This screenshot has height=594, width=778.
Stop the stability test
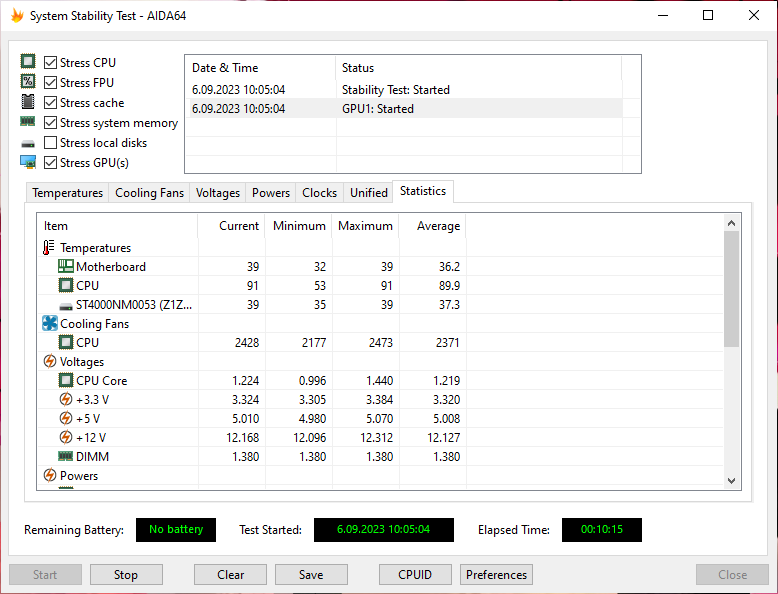click(126, 575)
